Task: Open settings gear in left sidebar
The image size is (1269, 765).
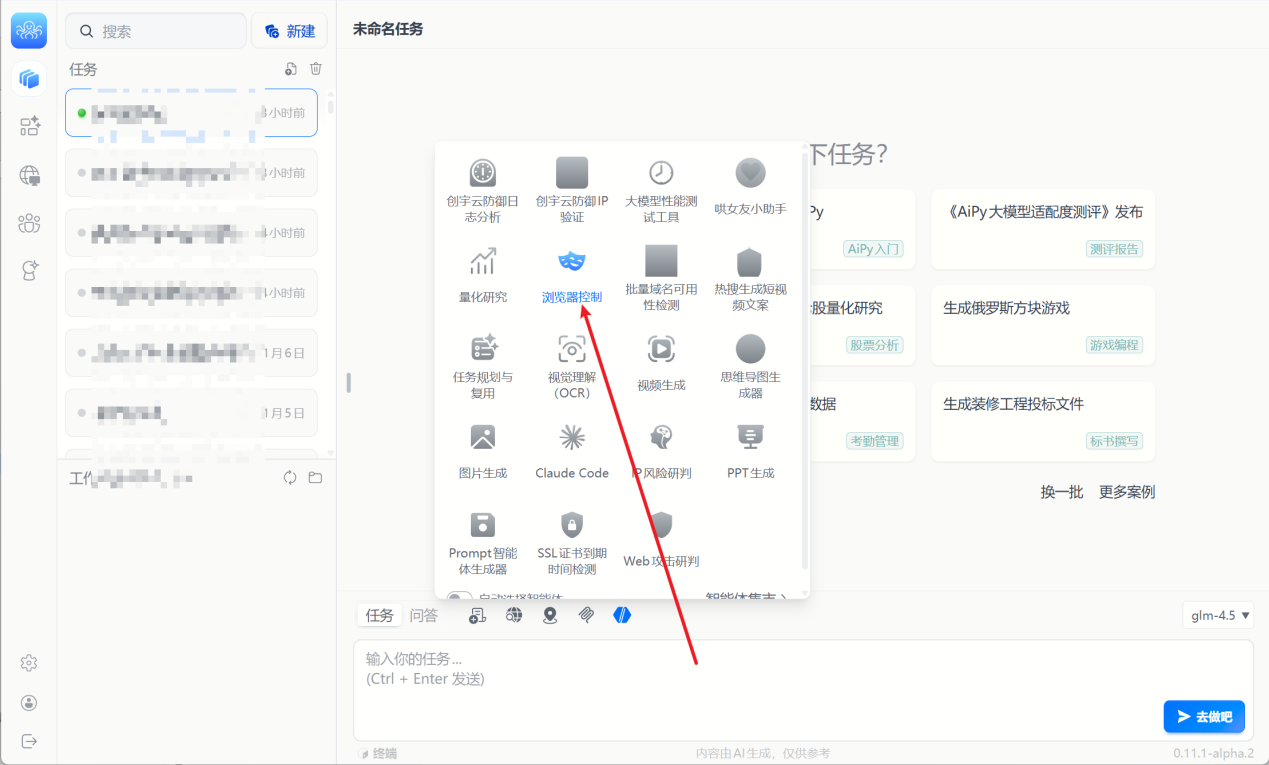Action: pyautogui.click(x=29, y=663)
